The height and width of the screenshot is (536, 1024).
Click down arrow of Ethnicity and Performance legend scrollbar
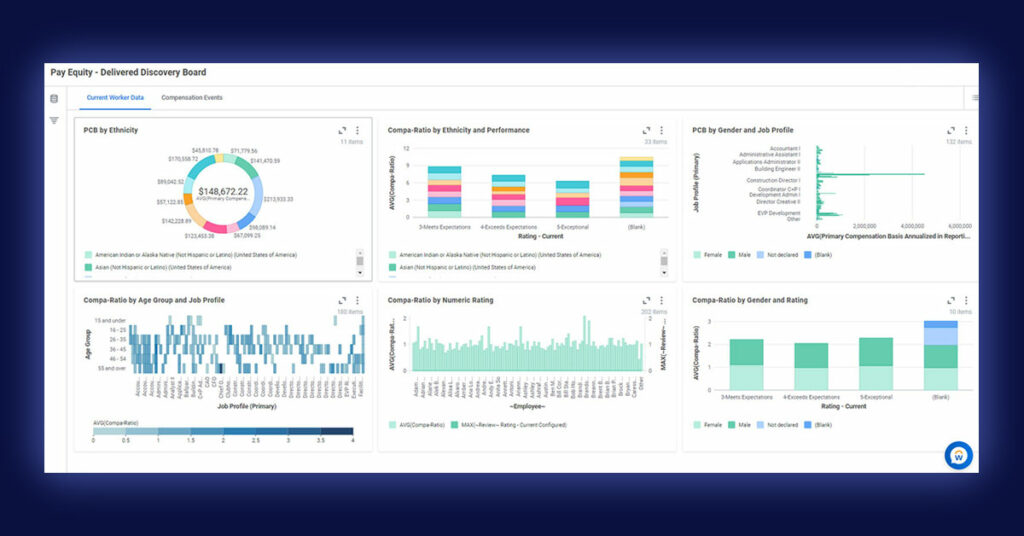coord(664,273)
